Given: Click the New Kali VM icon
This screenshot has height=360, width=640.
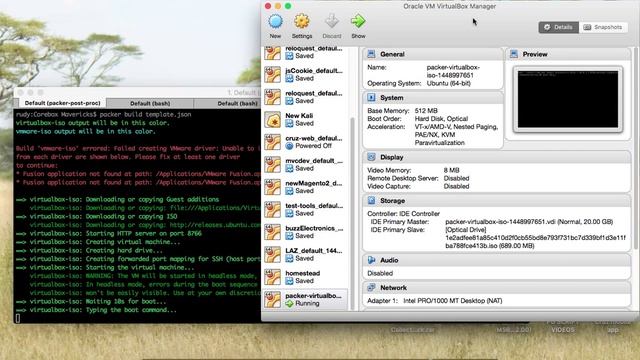Looking at the screenshot, I should pyautogui.click(x=272, y=120).
